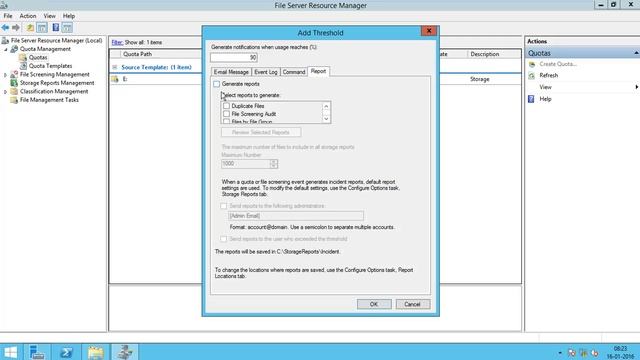Viewport: 640px width, 360px height.
Task: Click the Back arrow toolbar icon
Action: tap(5, 27)
